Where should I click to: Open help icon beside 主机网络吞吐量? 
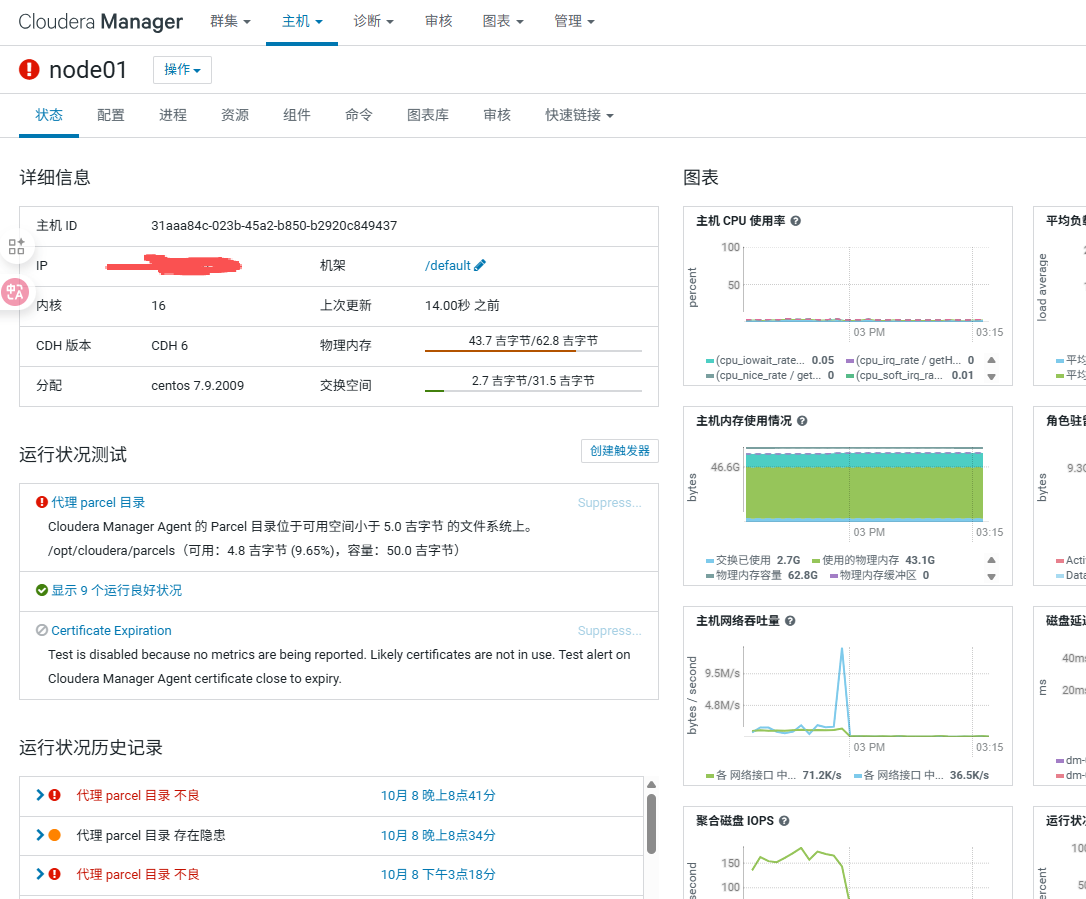[x=790, y=621]
